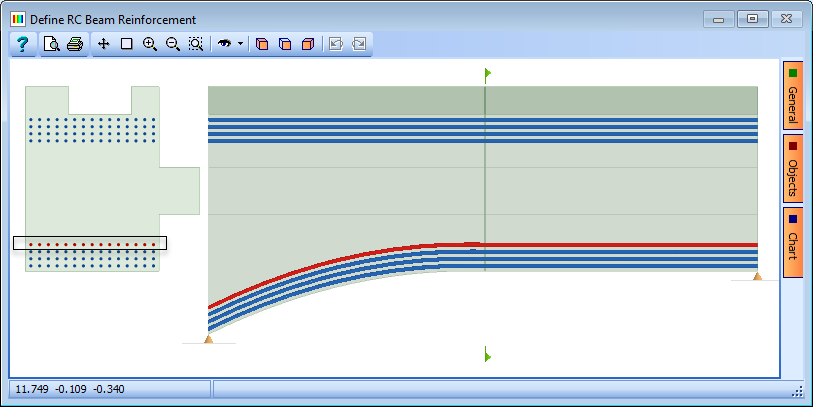Click the zoom in magnifier
Screen dimensions: 813x407
pos(150,44)
